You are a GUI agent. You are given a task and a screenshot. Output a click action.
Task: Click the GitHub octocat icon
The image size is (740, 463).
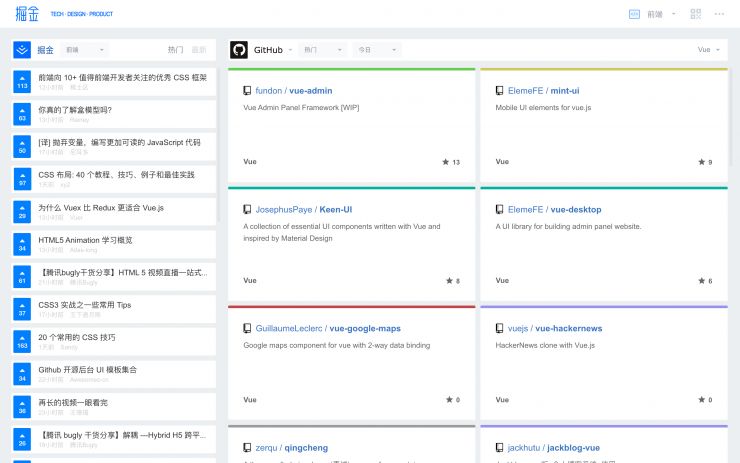239,50
